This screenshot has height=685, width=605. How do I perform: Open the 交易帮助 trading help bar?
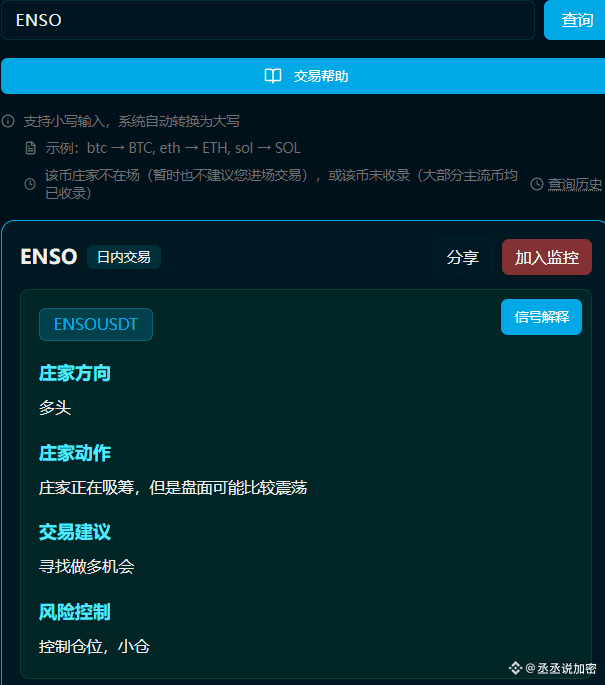point(303,76)
